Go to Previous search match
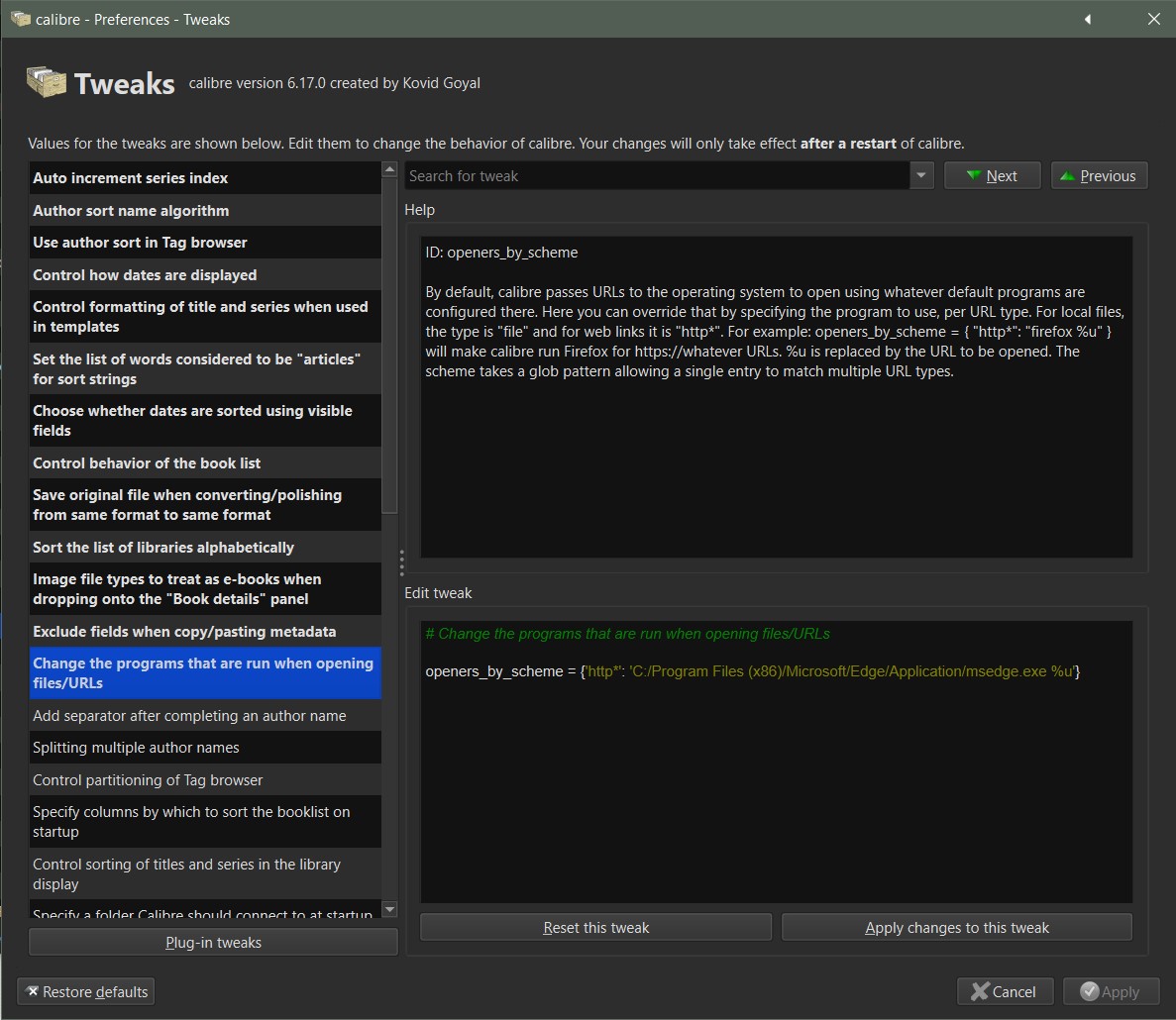The height and width of the screenshot is (1020, 1176). 1099,176
